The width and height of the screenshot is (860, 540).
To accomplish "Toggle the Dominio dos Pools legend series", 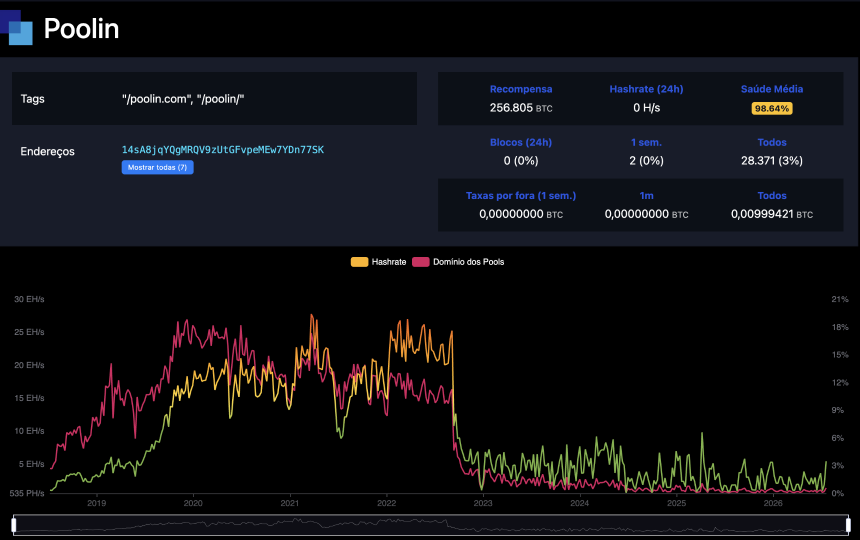I will [x=458, y=262].
